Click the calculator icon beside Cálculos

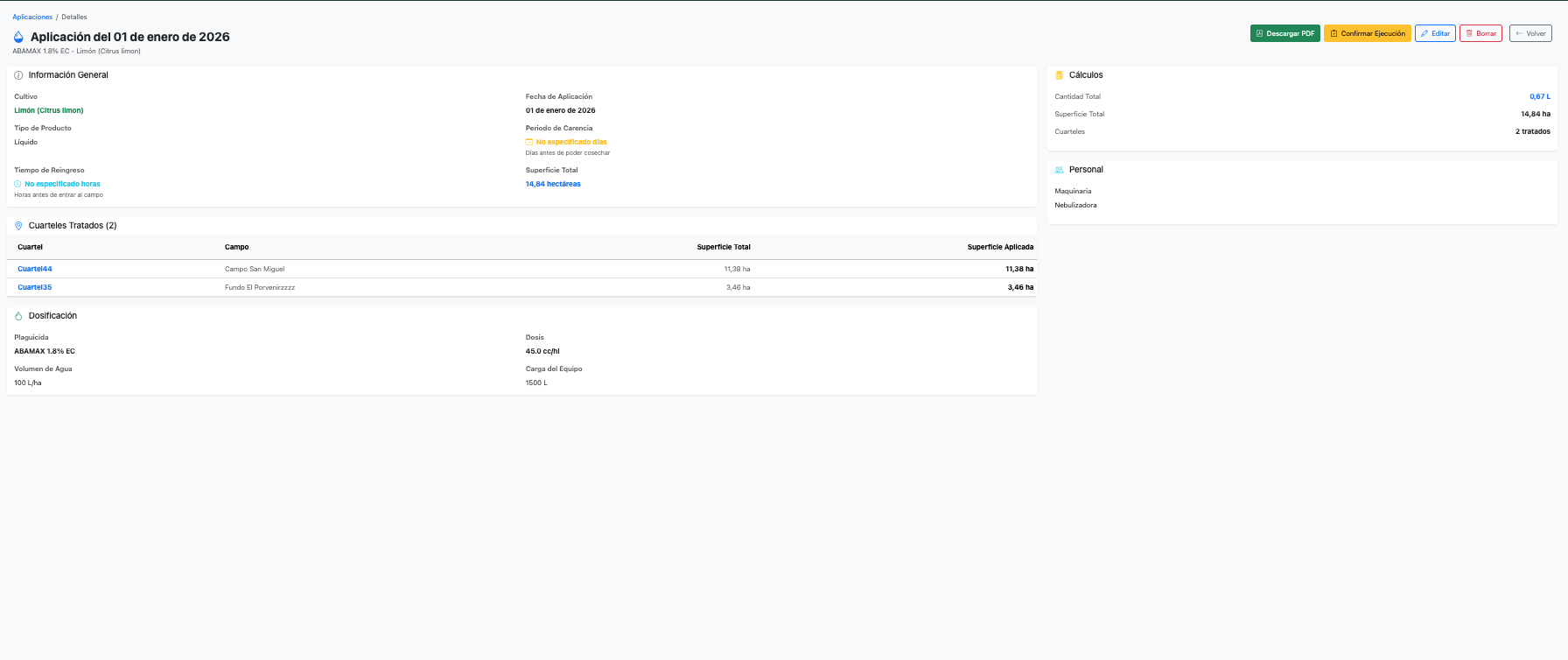(1059, 75)
